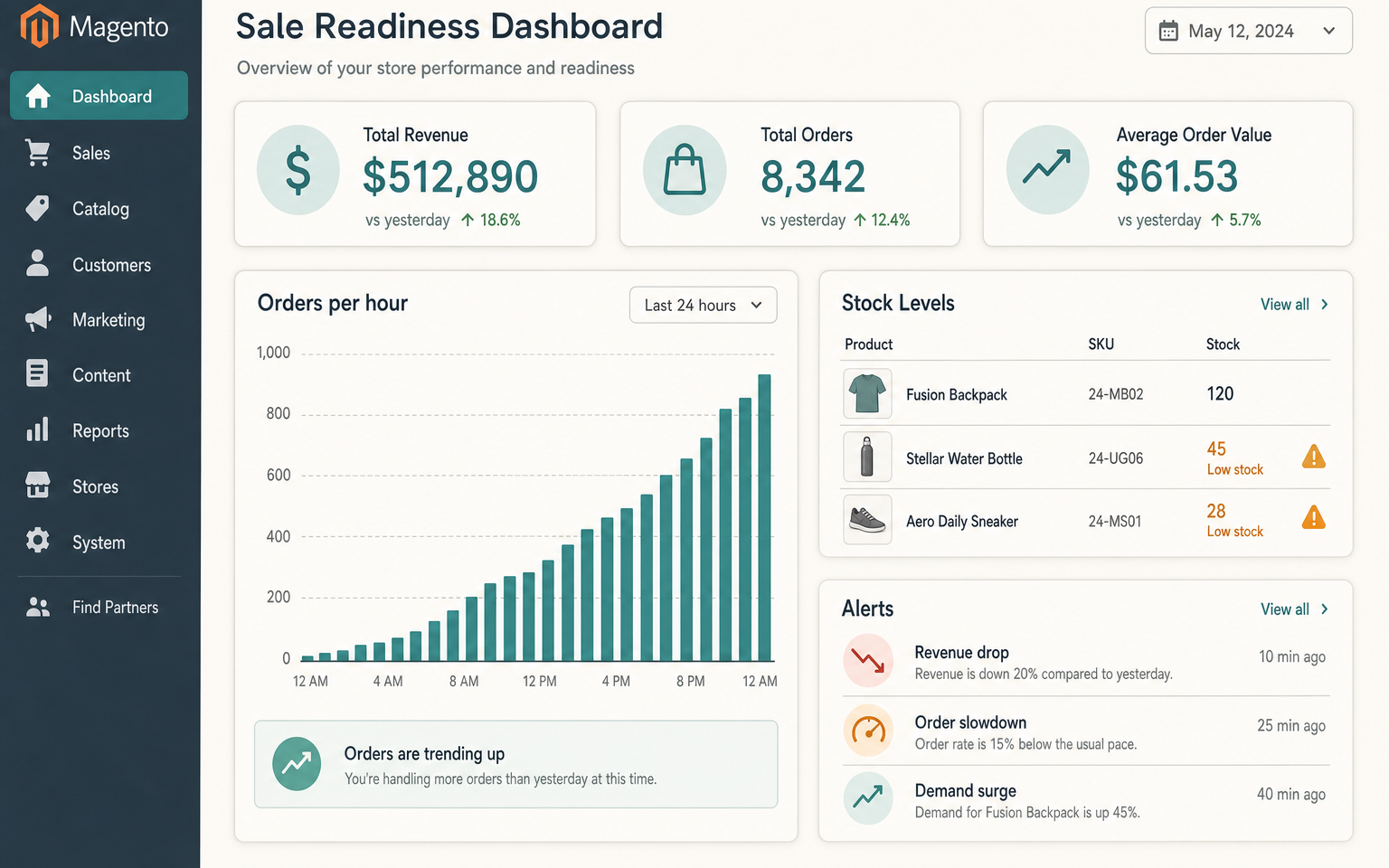
Task: Click the Demand surge alert icon
Action: pos(868,797)
